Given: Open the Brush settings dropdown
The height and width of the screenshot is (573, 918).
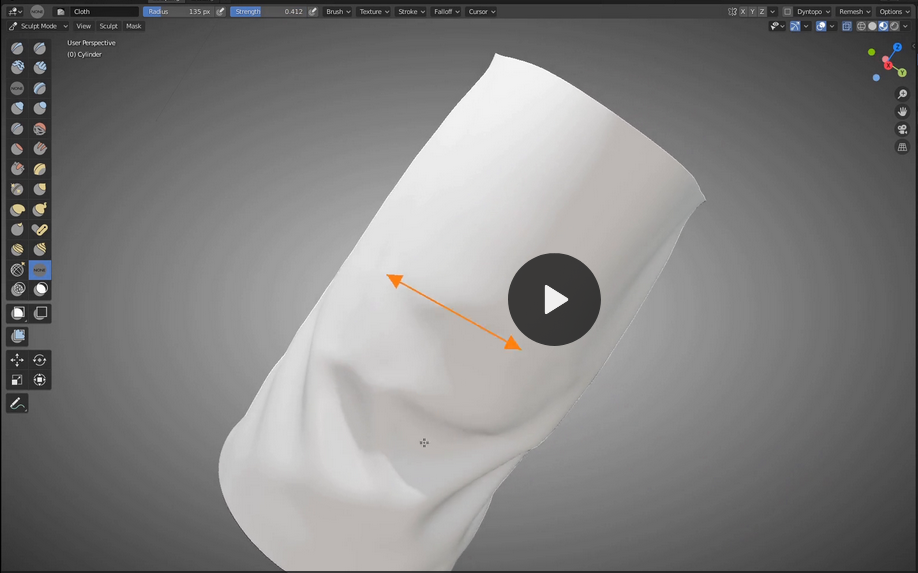Looking at the screenshot, I should click(338, 12).
